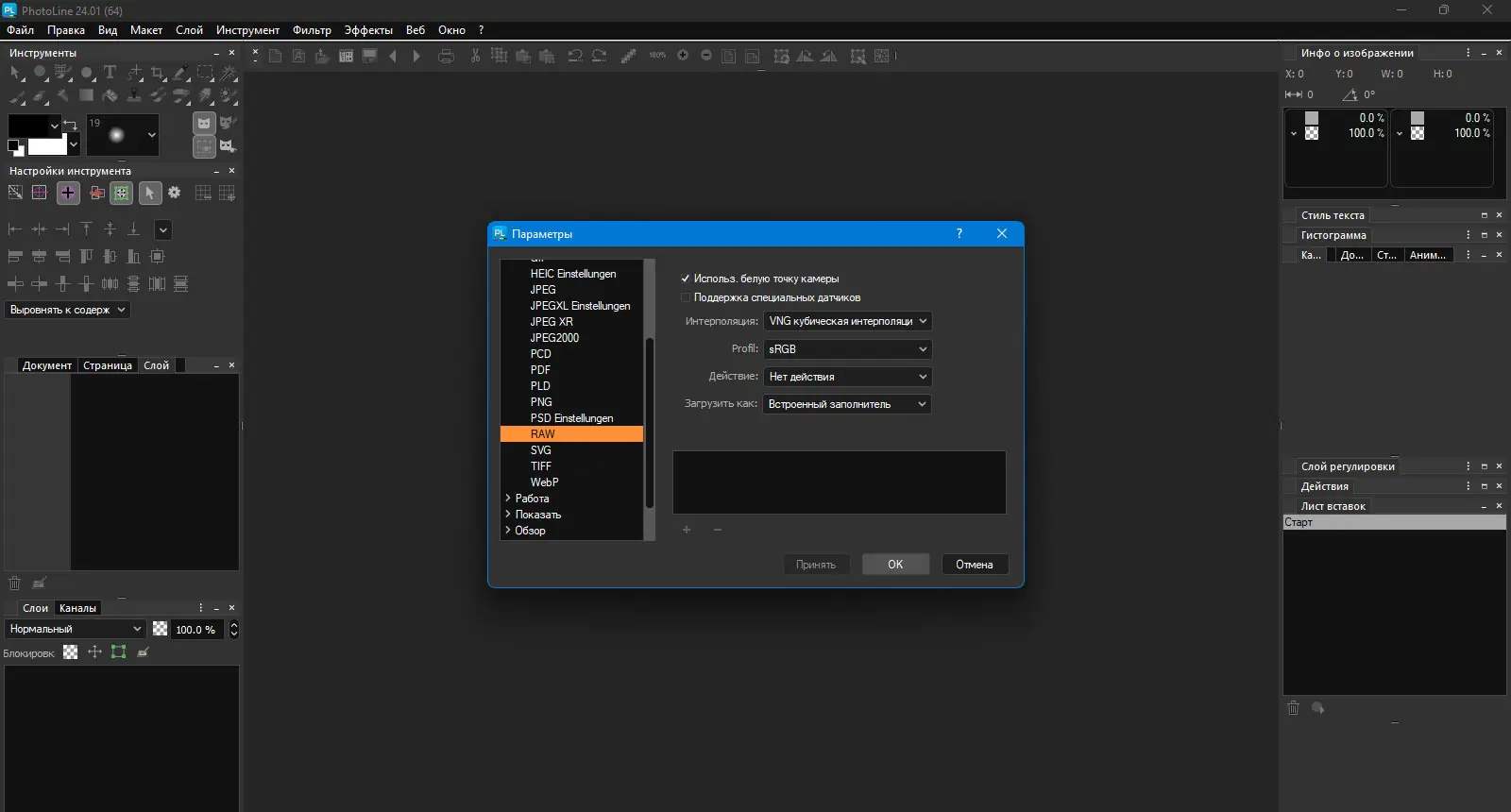Viewport: 1511px width, 812px height.
Task: Click the arrow pointer icon in Настройки инструмента
Action: 150,193
